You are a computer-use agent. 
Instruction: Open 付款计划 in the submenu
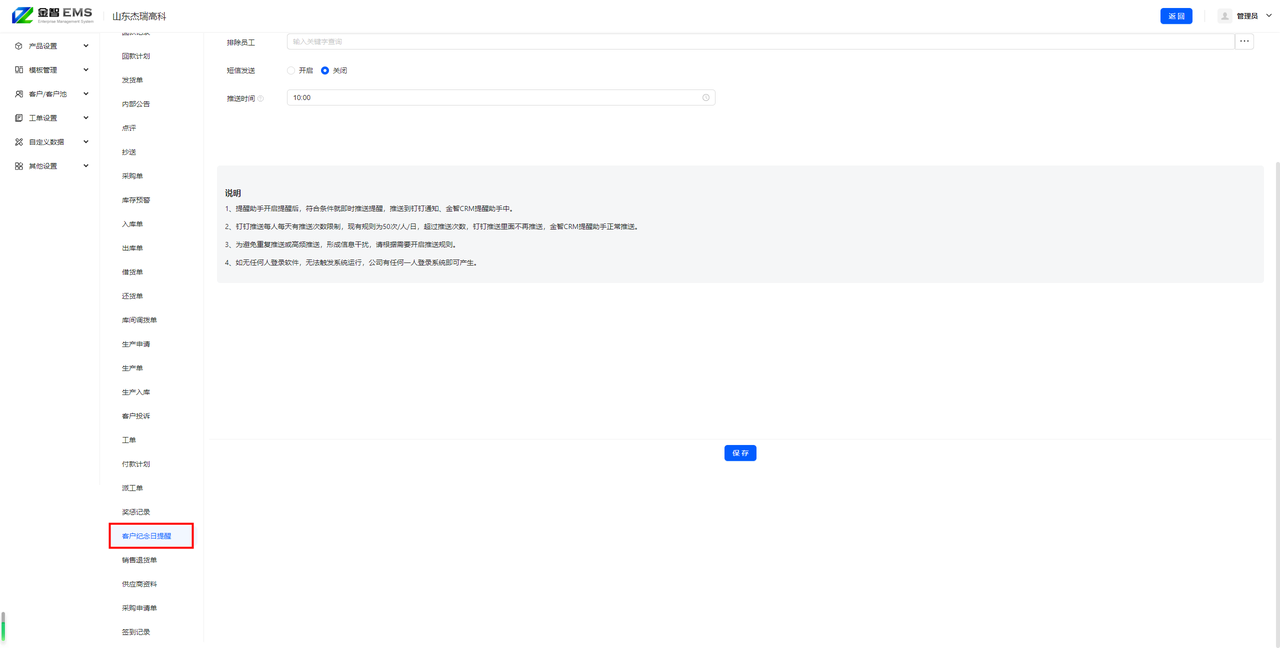136,464
